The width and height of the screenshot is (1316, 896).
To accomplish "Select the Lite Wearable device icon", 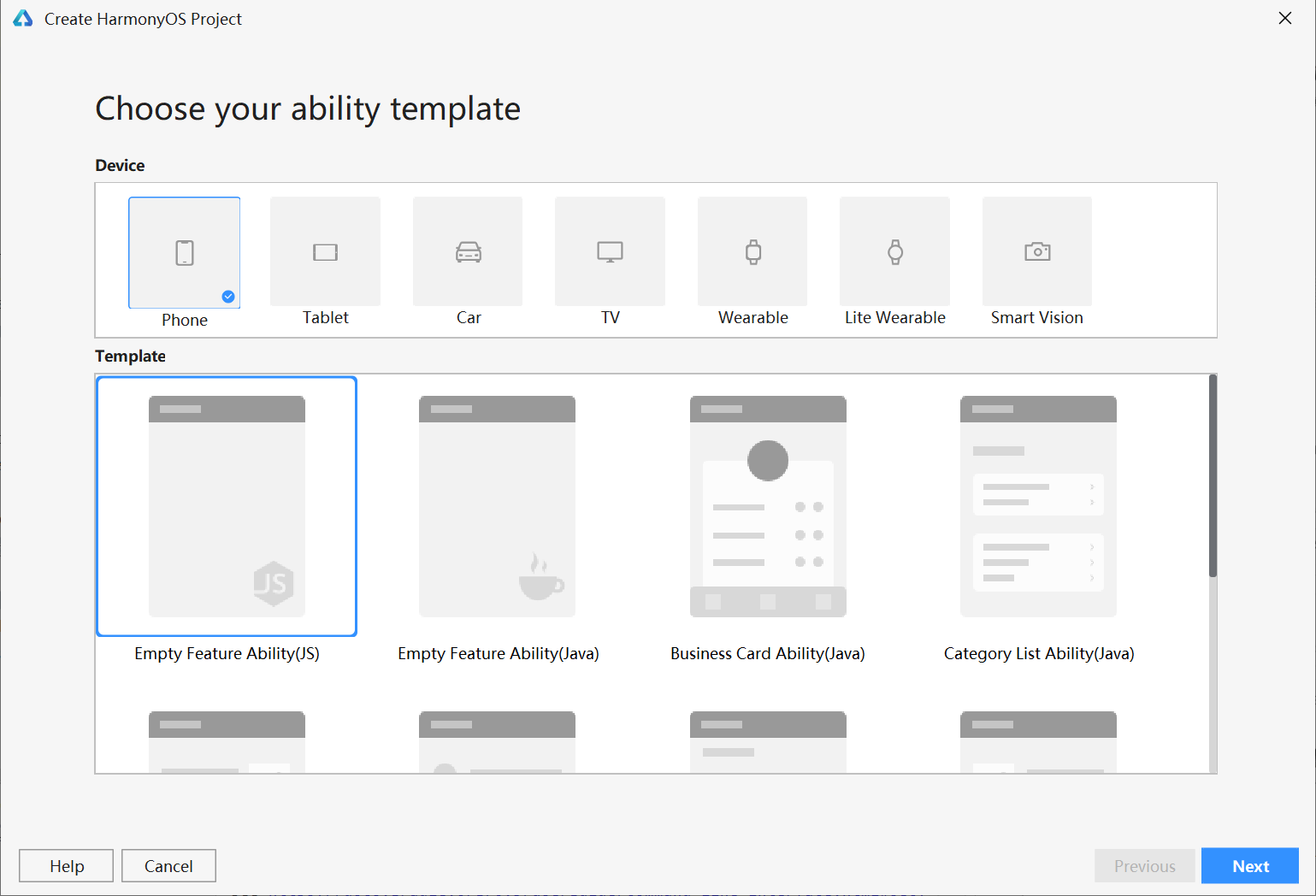I will pos(894,251).
